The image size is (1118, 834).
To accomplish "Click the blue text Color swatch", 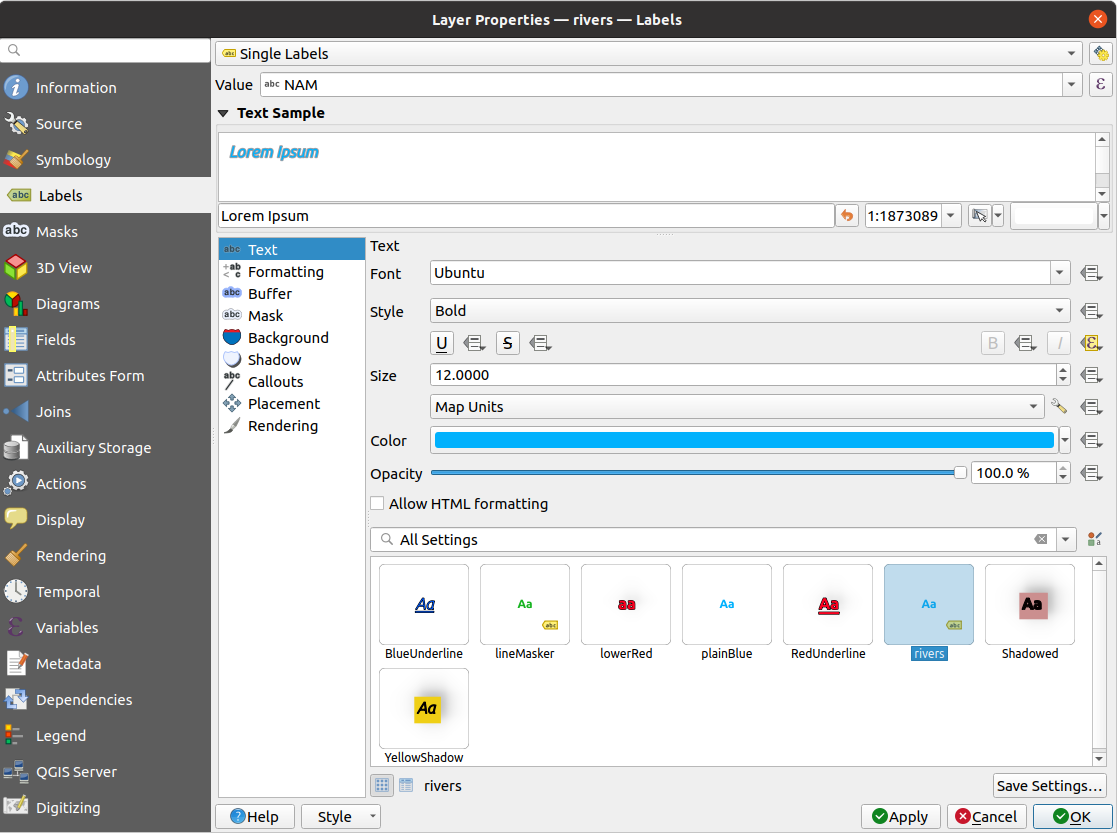I will click(743, 441).
